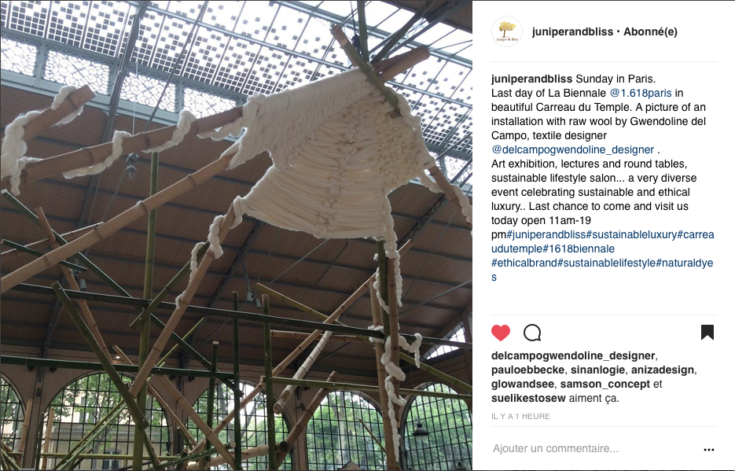Image resolution: width=735 pixels, height=471 pixels.
Task: Open the #sustainablelifestyle hashtag
Action: coord(606,263)
